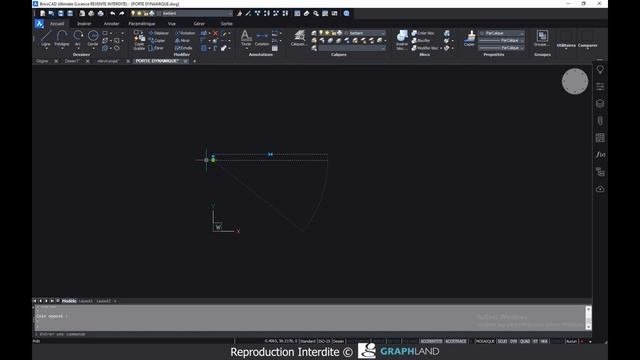Click the Échelle button
Screen dimensions: 640x360
(x=183, y=48)
